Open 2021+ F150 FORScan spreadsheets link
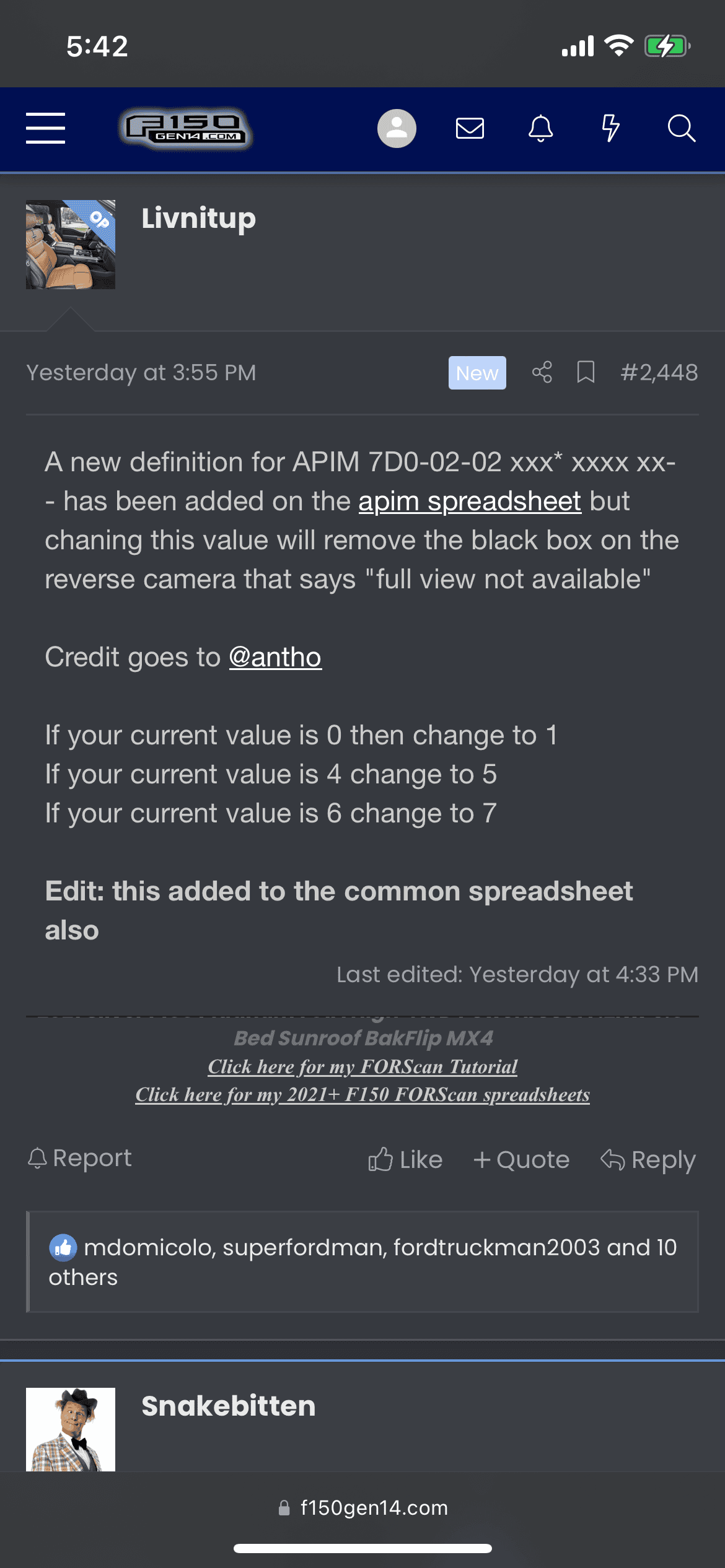This screenshot has width=725, height=1568. 362,1094
